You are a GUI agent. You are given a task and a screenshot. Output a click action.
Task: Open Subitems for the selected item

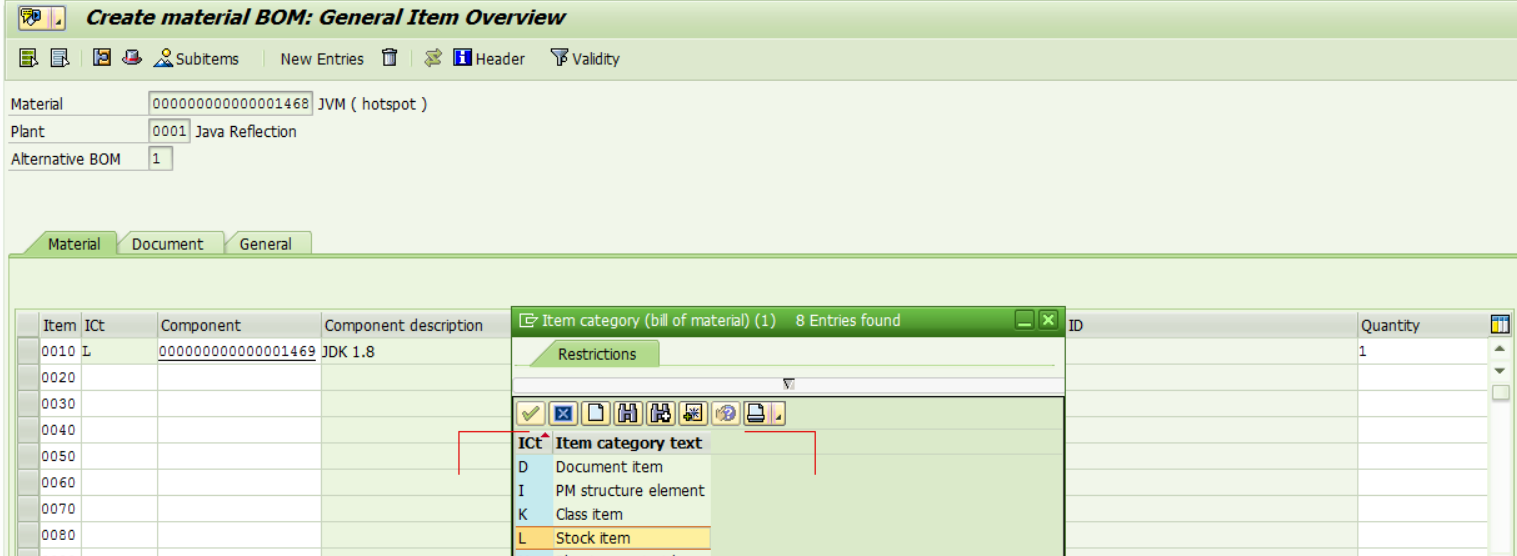(196, 59)
